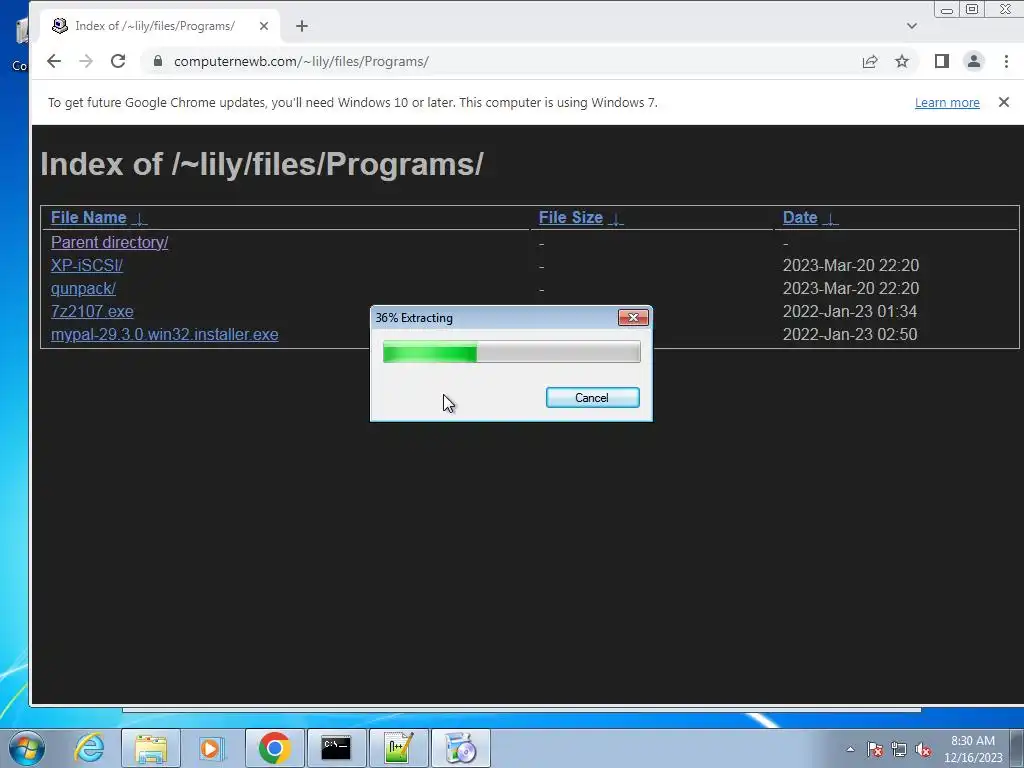This screenshot has width=1024, height=768.
Task: Click the share page icon in address bar
Action: (869, 61)
